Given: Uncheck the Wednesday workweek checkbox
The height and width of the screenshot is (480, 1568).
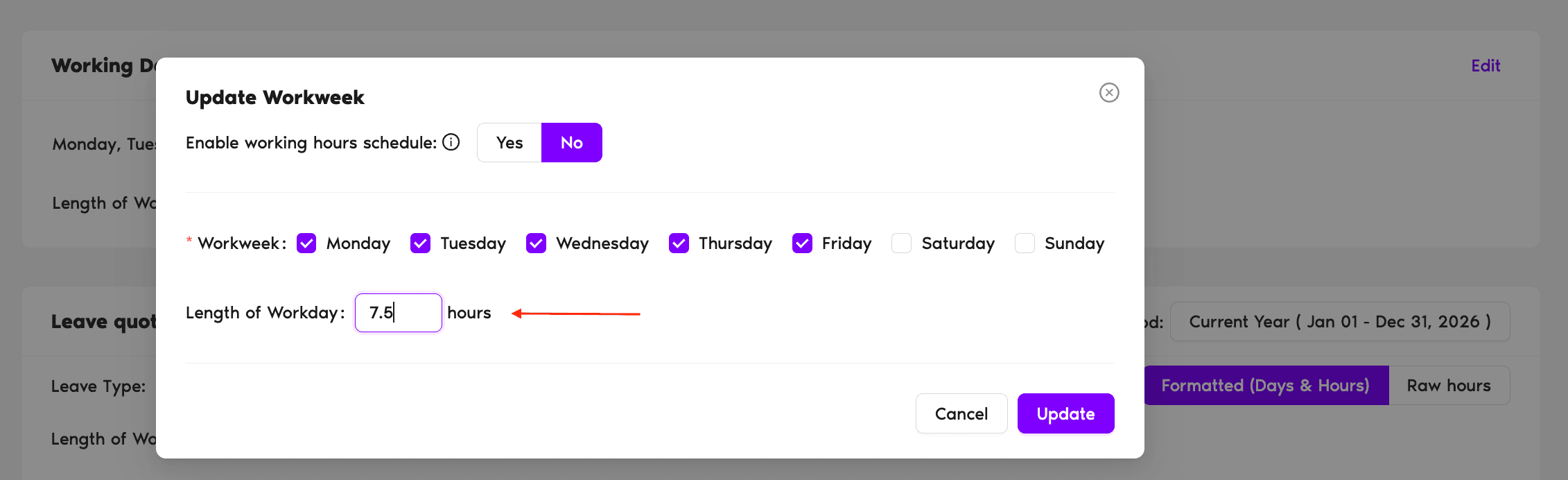Looking at the screenshot, I should pyautogui.click(x=536, y=243).
